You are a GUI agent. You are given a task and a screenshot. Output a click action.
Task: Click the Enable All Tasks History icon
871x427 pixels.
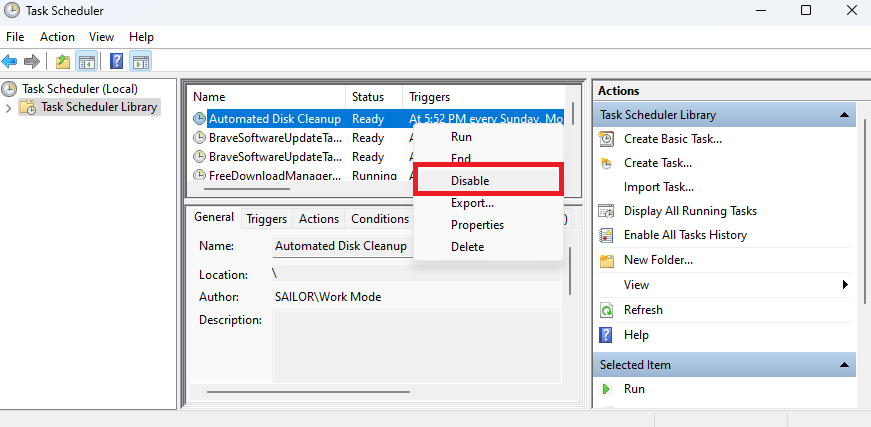coord(607,235)
